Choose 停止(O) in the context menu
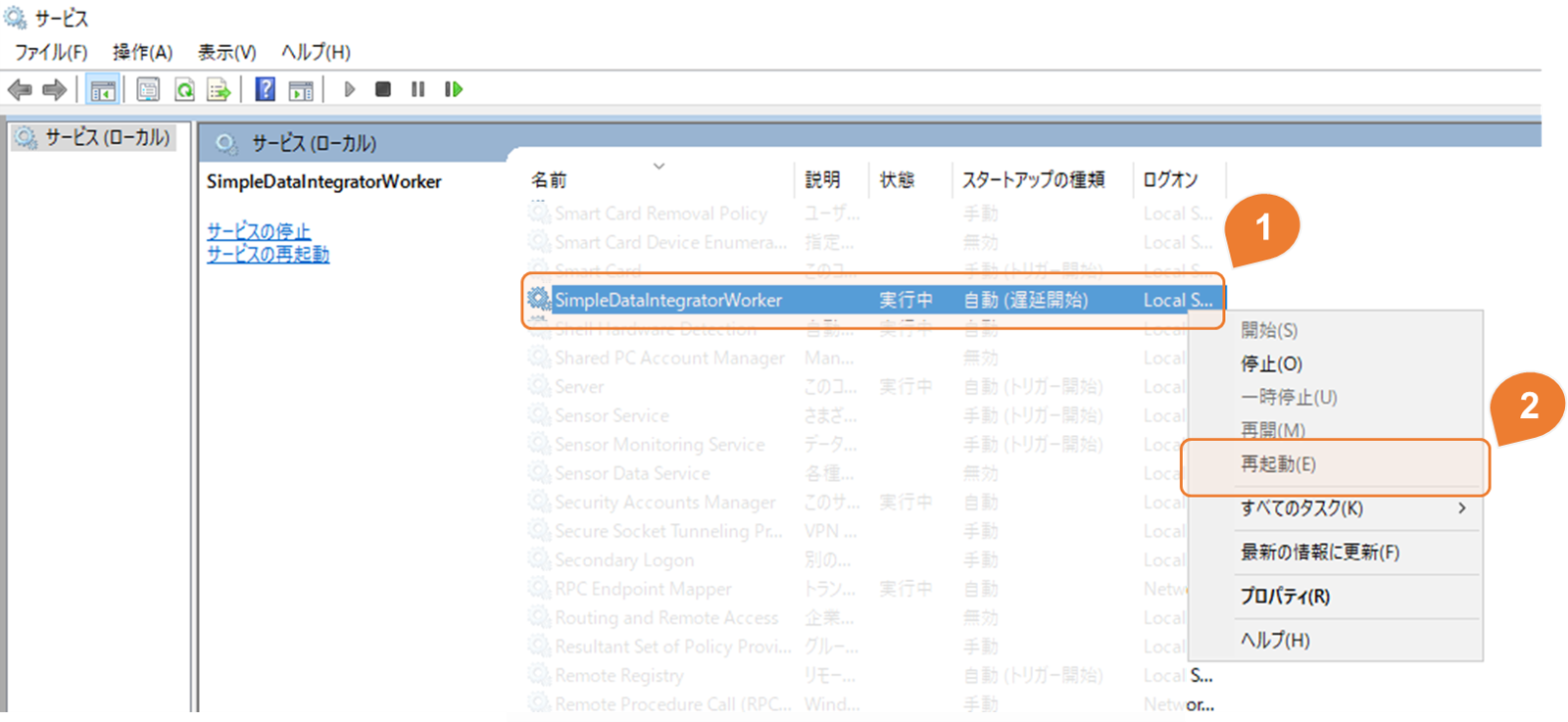This screenshot has width=1568, height=722. click(x=1335, y=363)
